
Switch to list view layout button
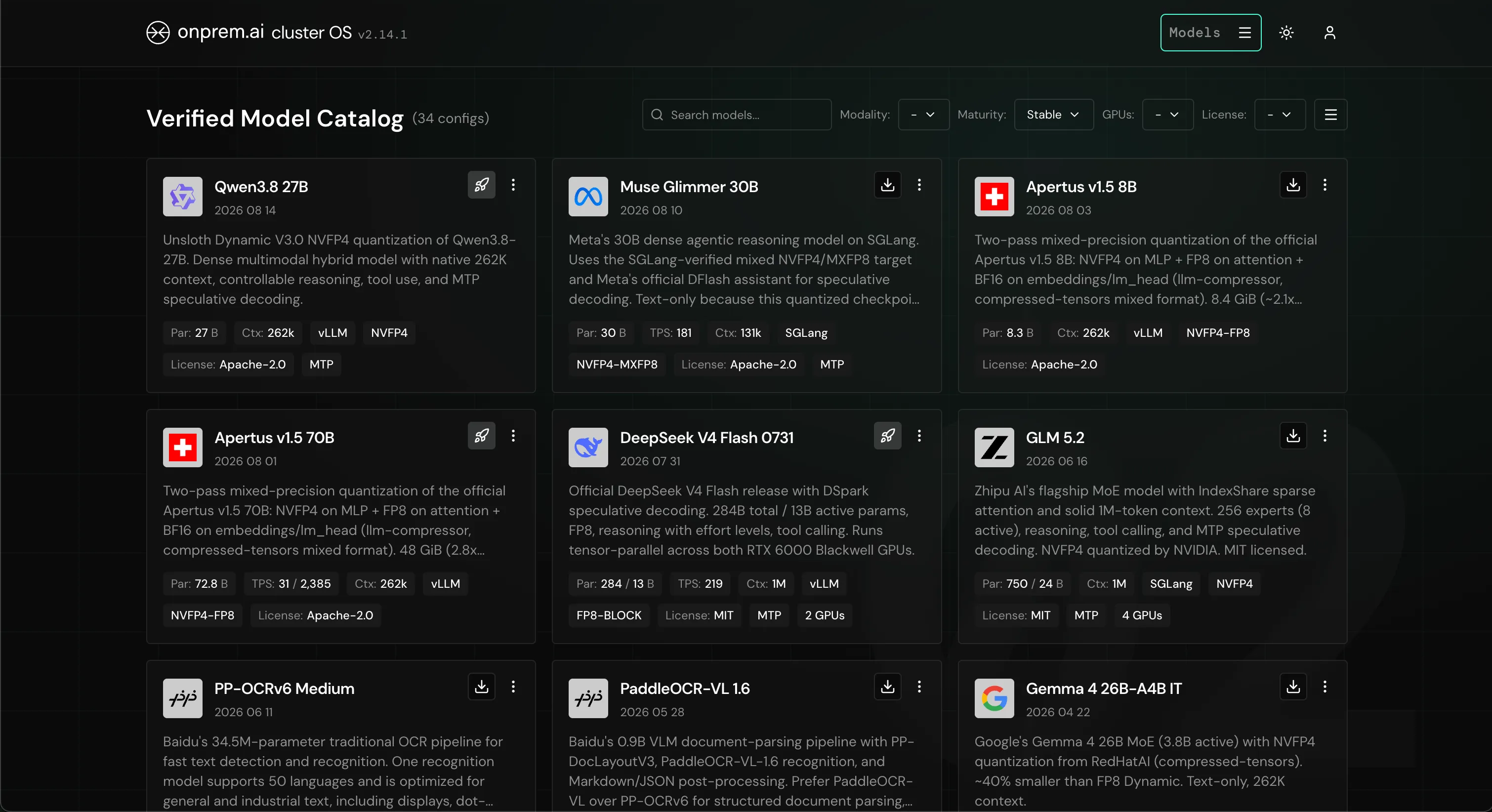click(1330, 115)
